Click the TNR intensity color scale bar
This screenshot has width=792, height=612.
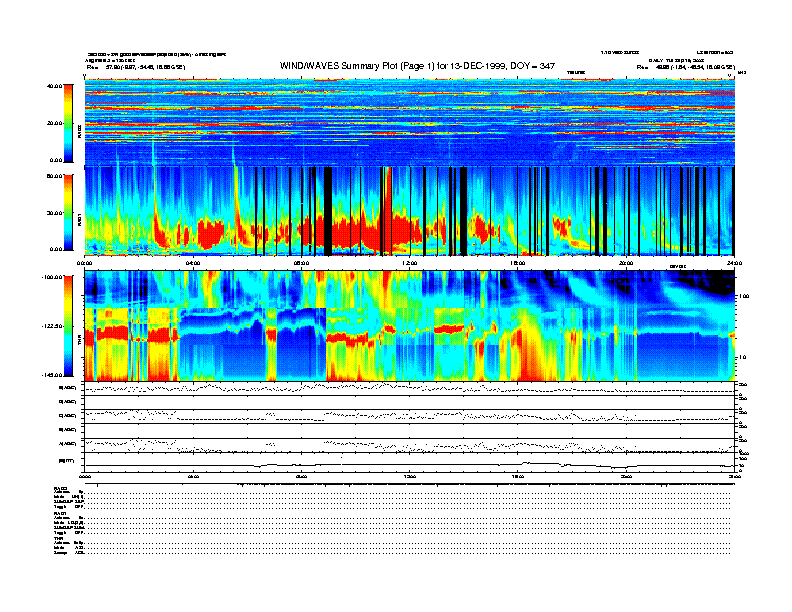click(68, 326)
